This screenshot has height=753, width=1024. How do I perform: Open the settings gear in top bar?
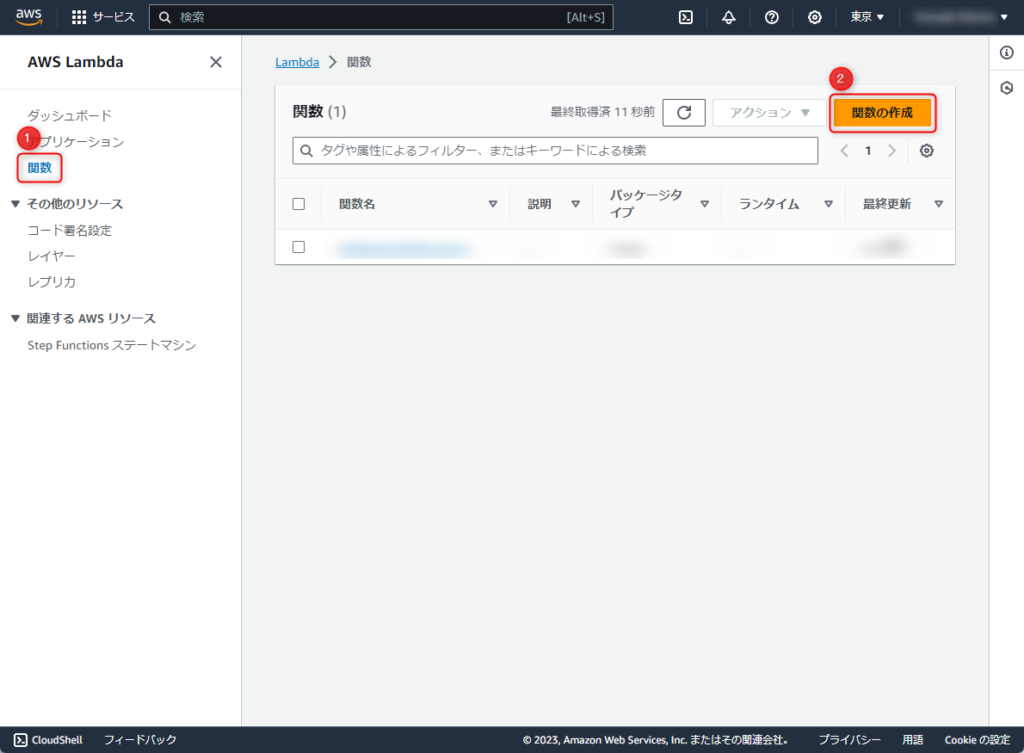pos(814,18)
